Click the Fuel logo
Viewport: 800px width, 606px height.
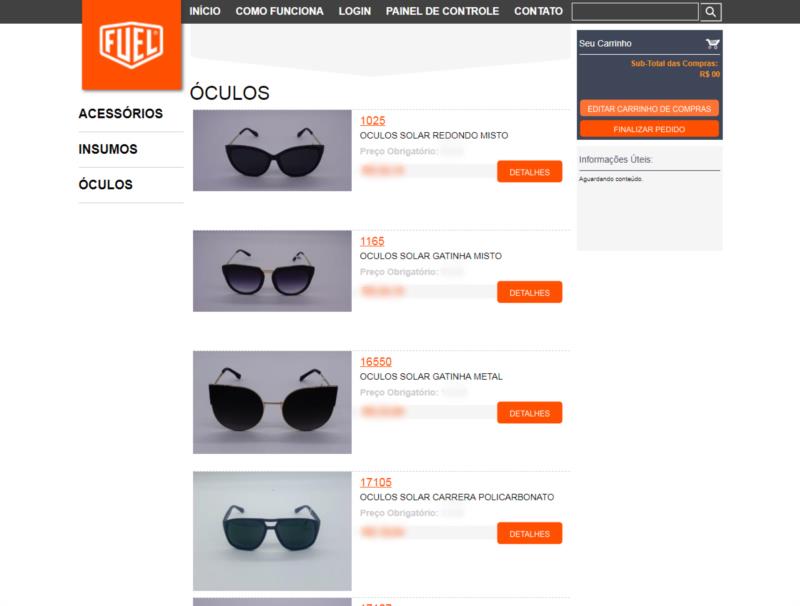click(132, 44)
